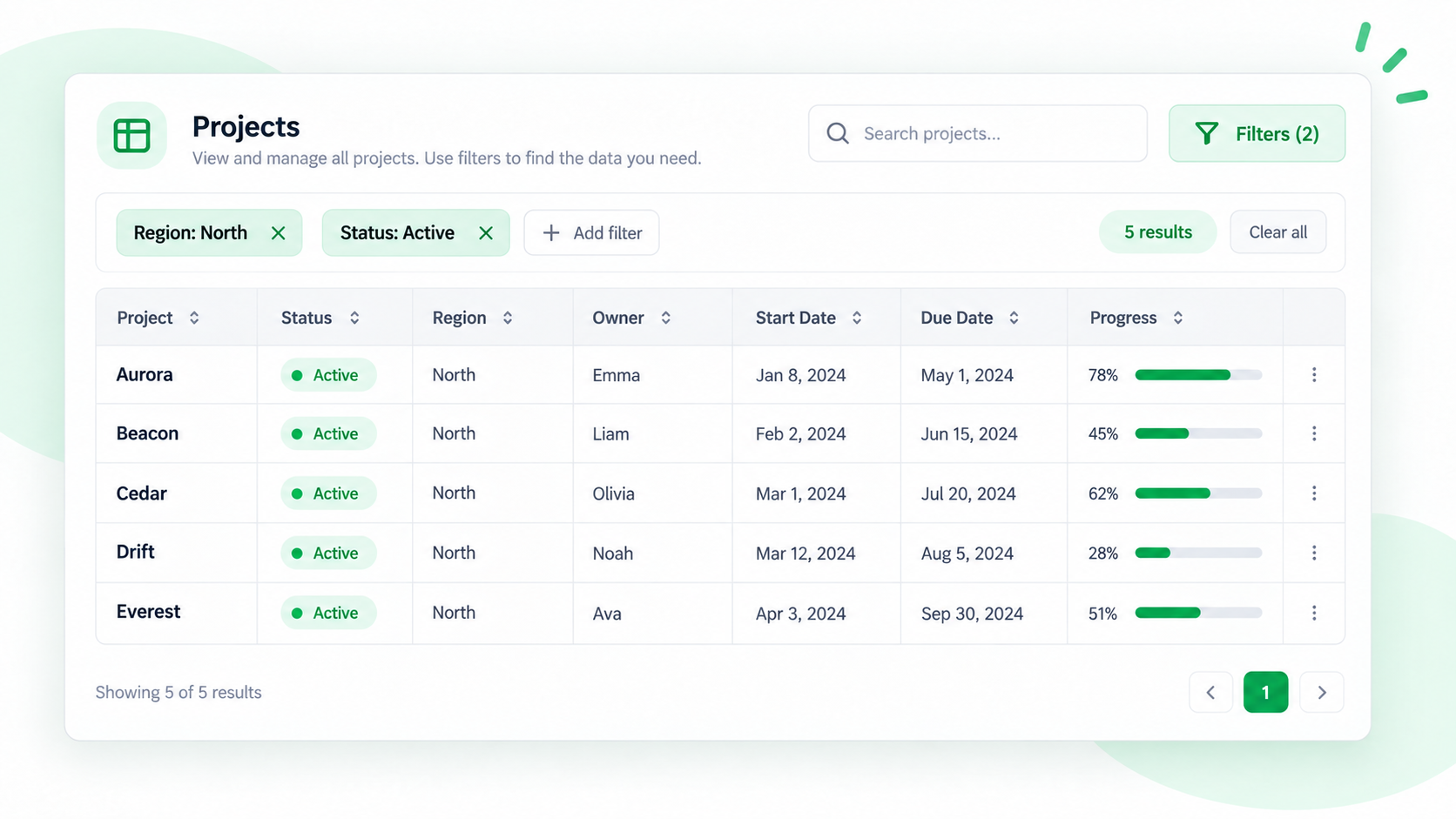The height and width of the screenshot is (819, 1456).
Task: Click owner Emma in the Aurora row
Action: coord(616,375)
